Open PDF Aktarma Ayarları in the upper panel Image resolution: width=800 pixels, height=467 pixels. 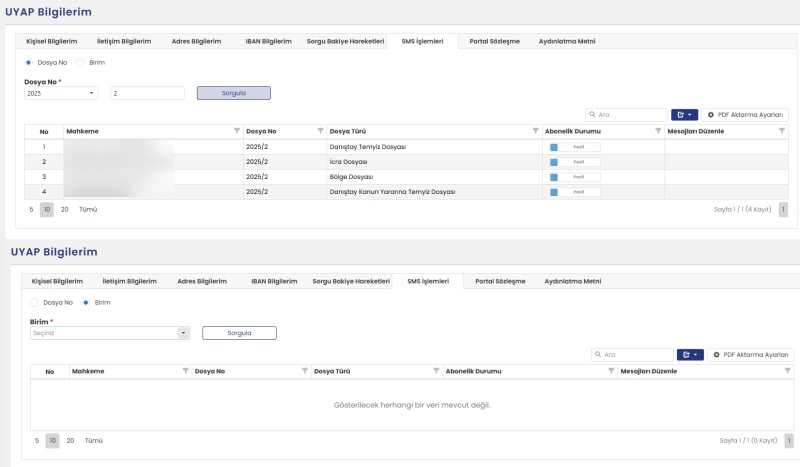click(x=746, y=115)
